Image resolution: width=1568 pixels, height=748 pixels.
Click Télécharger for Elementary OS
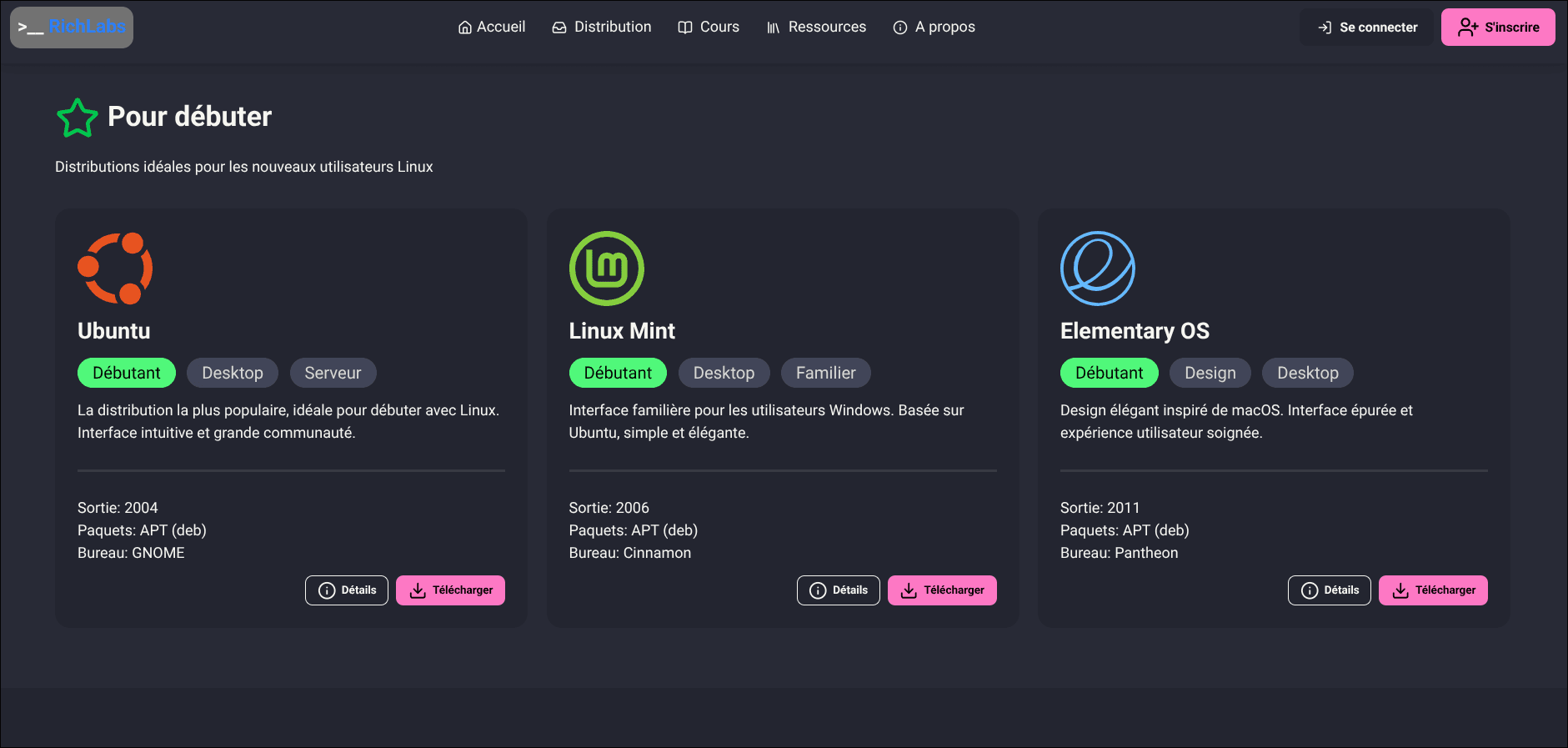1433,590
